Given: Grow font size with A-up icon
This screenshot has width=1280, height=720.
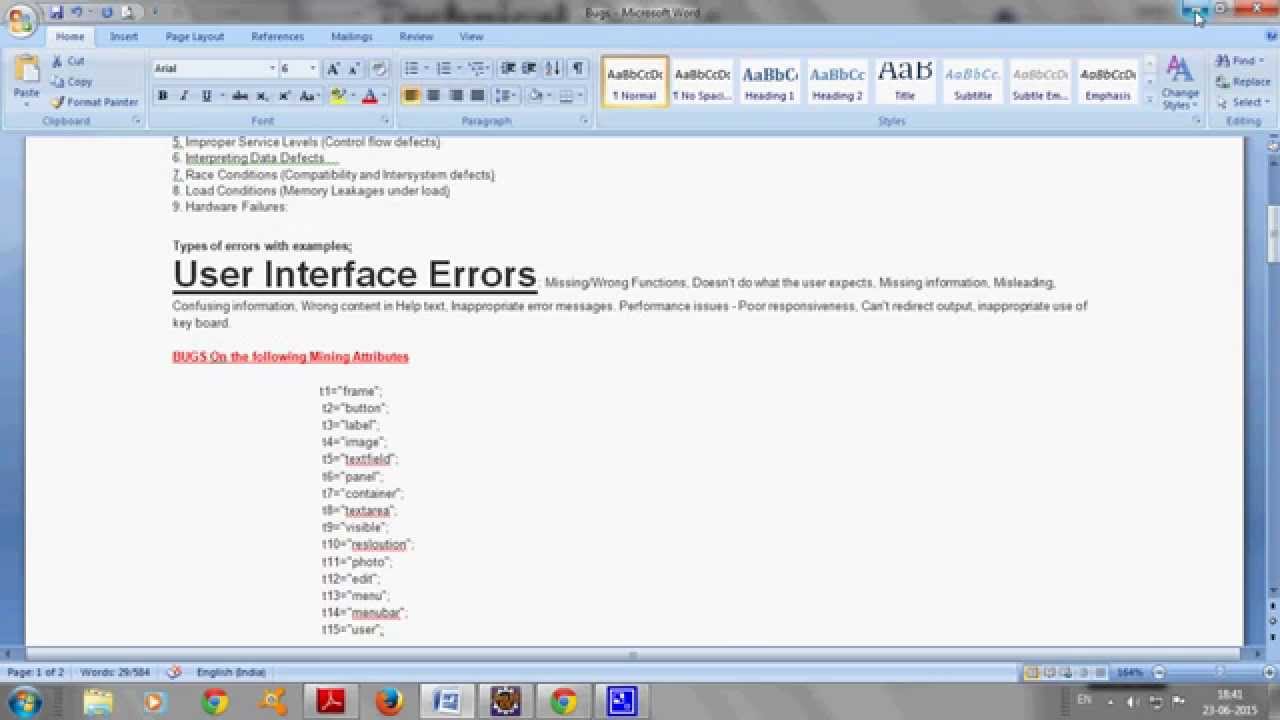Looking at the screenshot, I should tap(333, 69).
